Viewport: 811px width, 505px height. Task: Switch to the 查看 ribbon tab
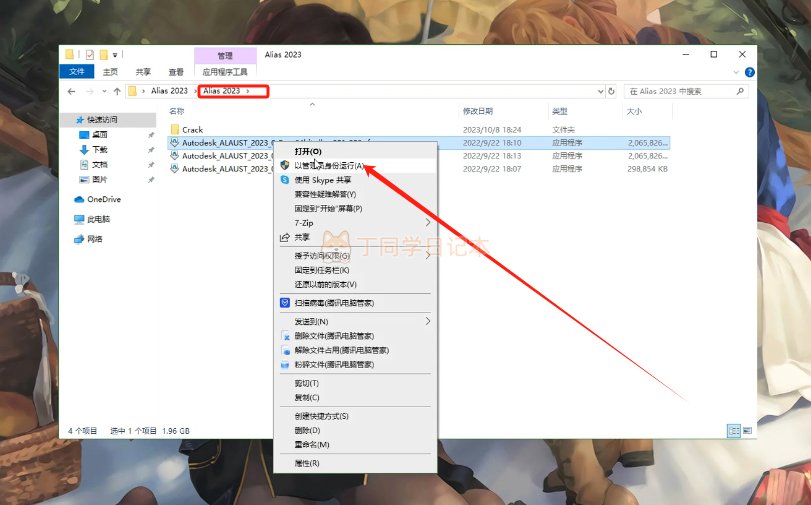tap(176, 72)
